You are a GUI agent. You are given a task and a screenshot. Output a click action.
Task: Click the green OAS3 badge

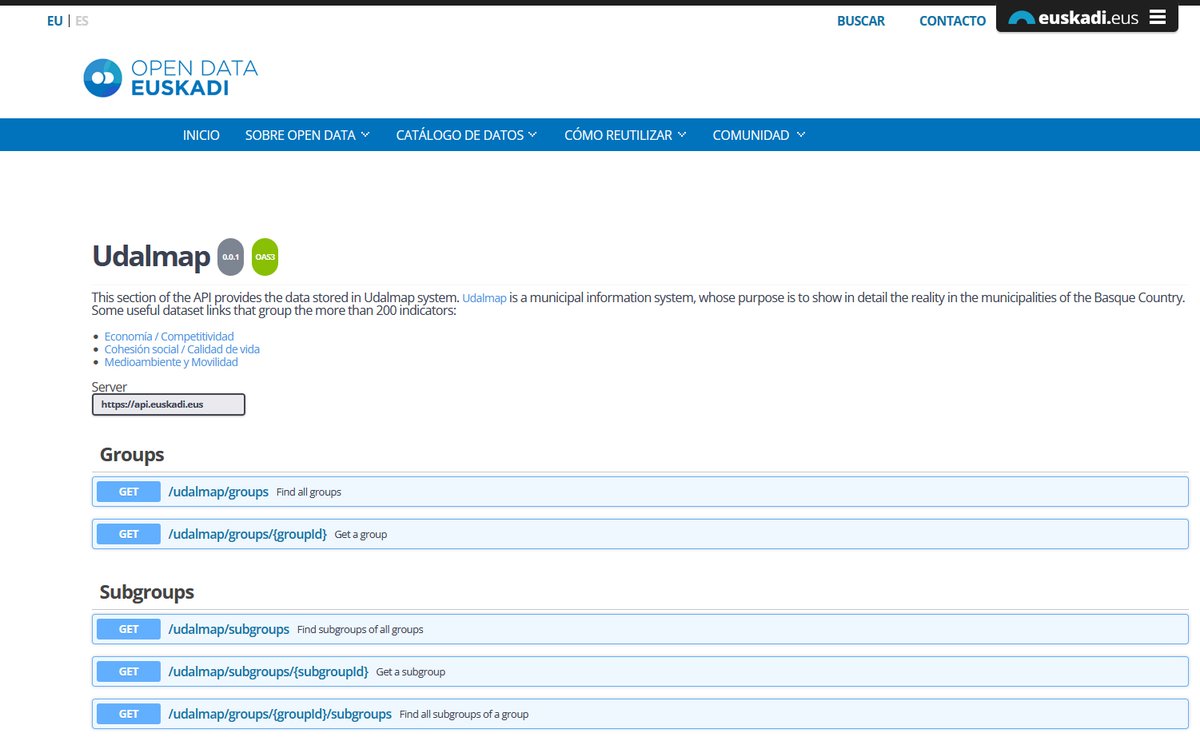pos(265,257)
